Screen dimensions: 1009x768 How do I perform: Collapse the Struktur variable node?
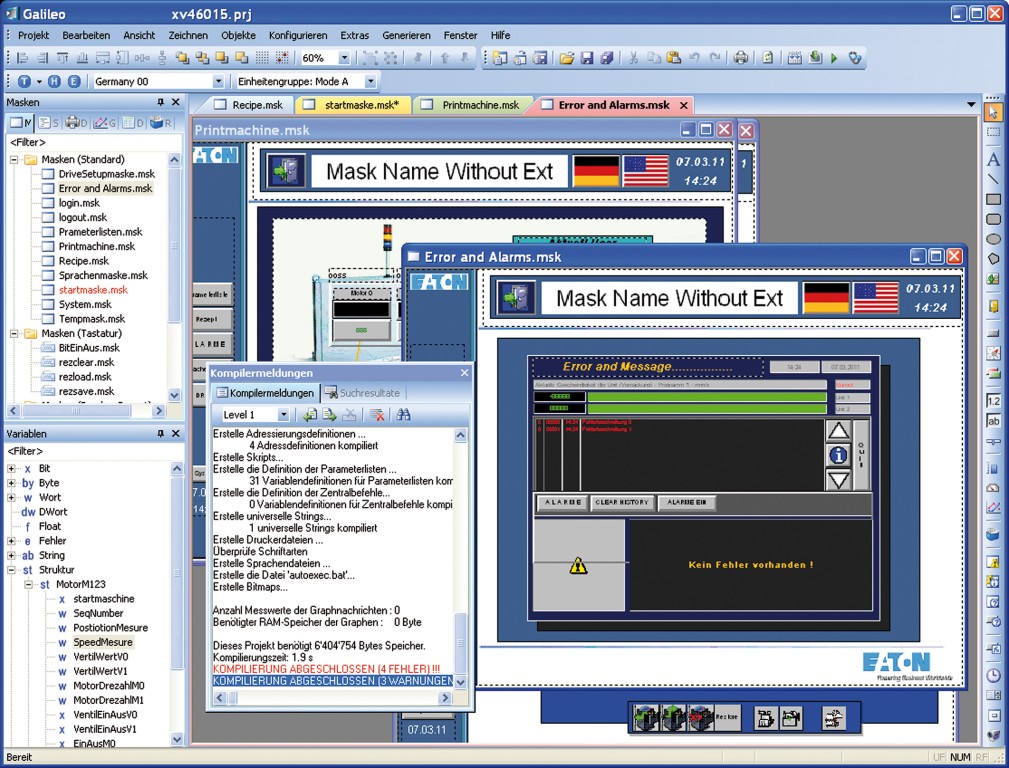coord(11,570)
